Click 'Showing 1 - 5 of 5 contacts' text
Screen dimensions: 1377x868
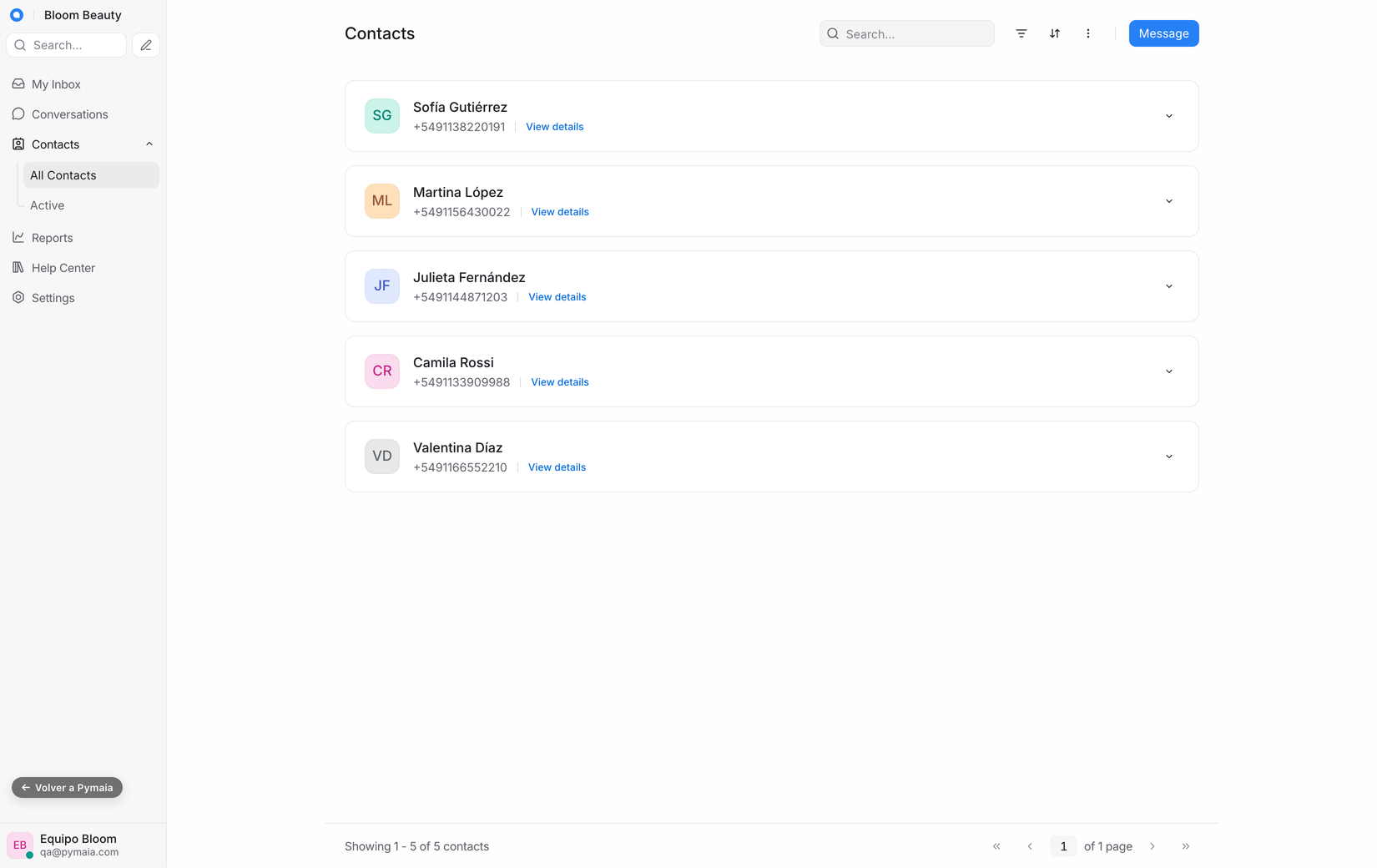tap(416, 846)
